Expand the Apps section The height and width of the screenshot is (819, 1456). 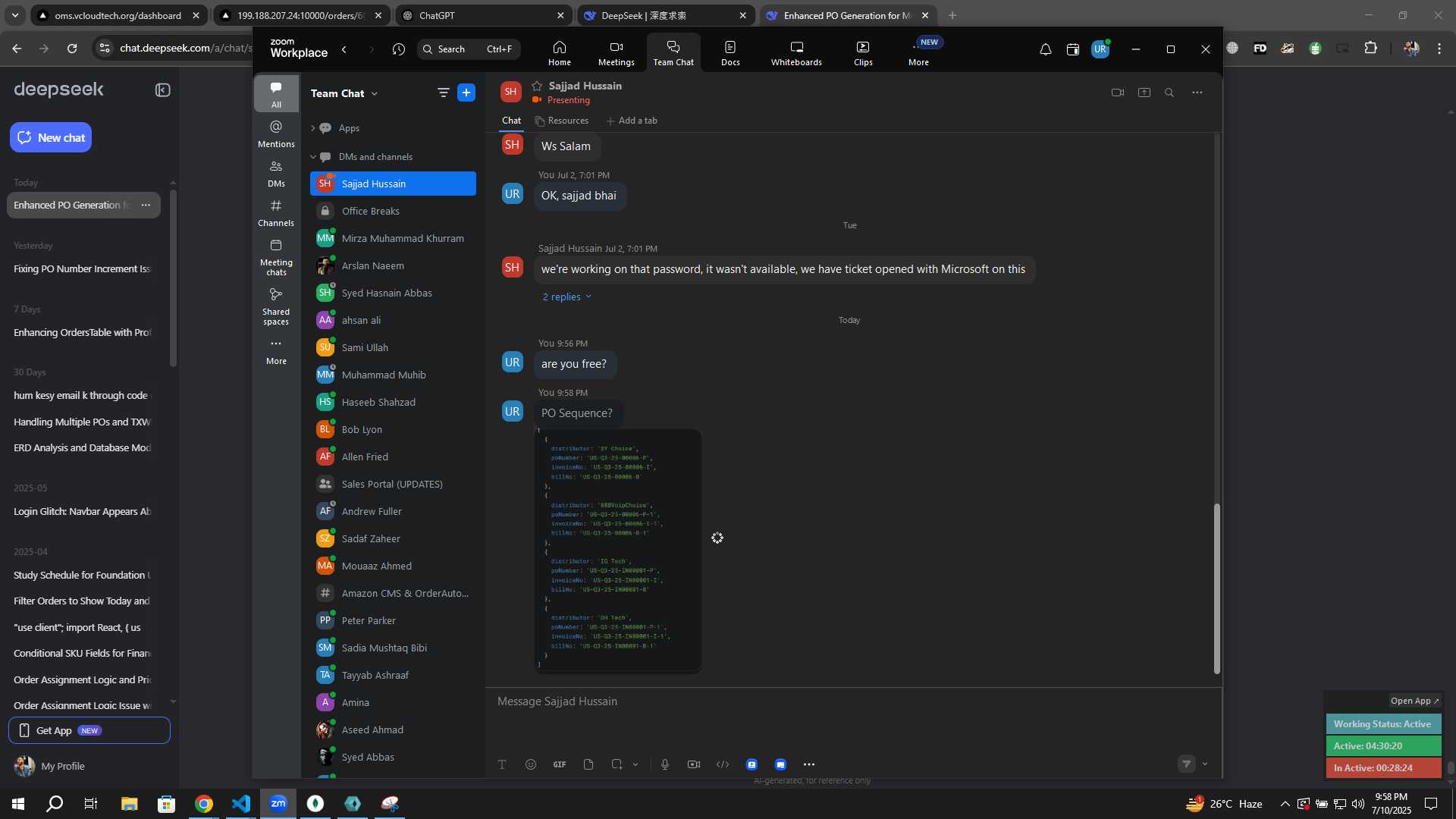[312, 128]
